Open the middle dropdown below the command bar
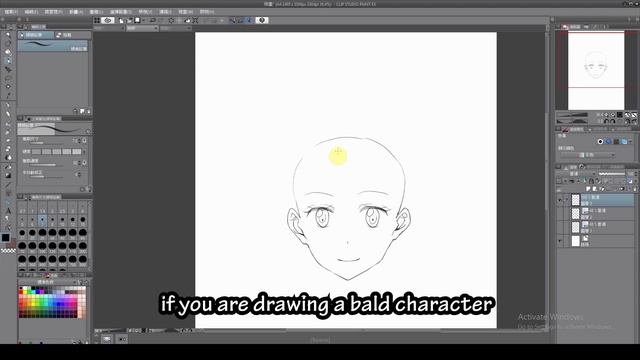The height and width of the screenshot is (360, 640). [x=142, y=28]
